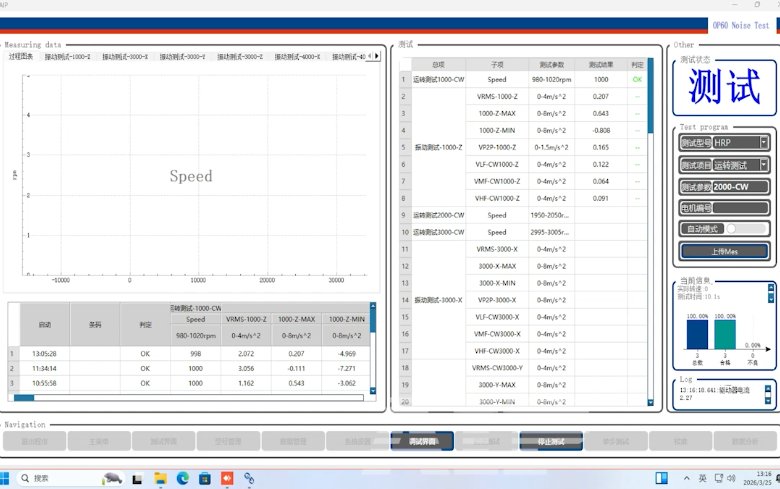780x489 pixels.
Task: Click the 子项 column header
Action: tap(497, 65)
